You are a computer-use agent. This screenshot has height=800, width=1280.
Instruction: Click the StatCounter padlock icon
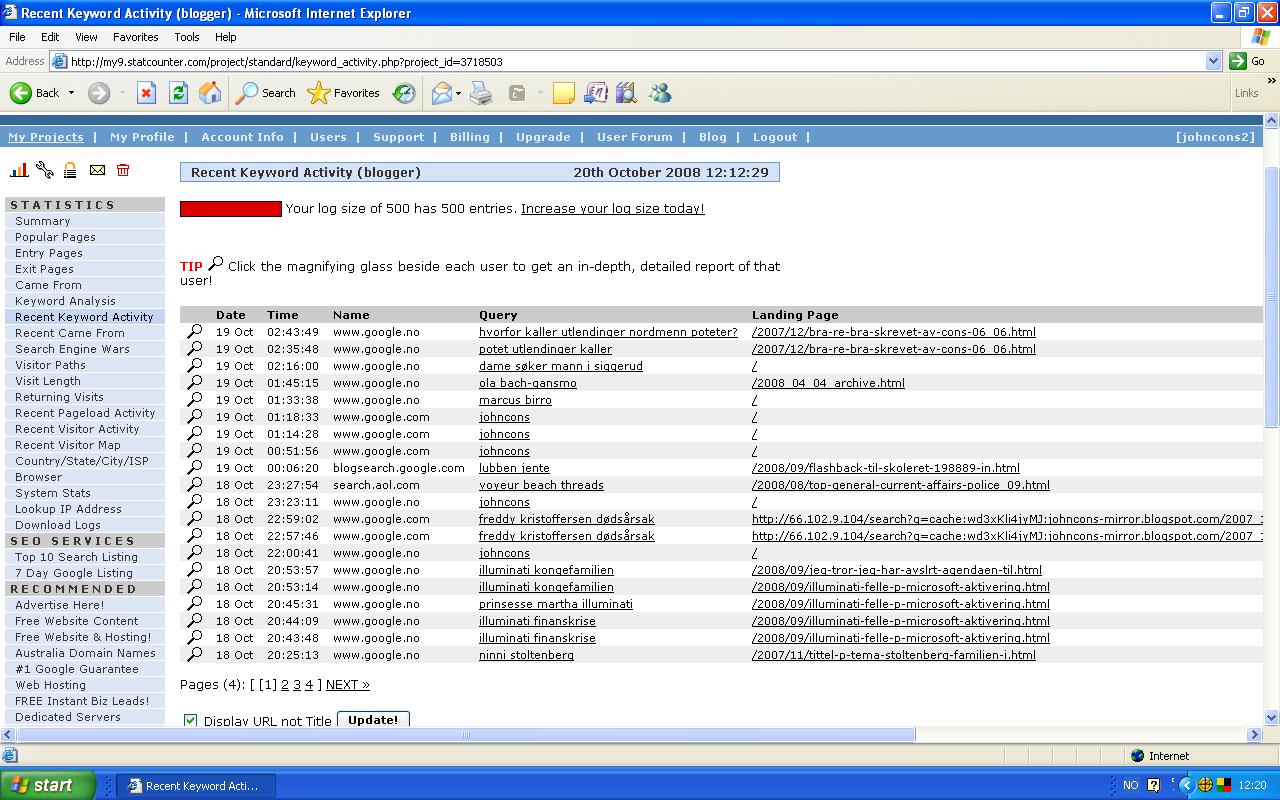pos(70,170)
